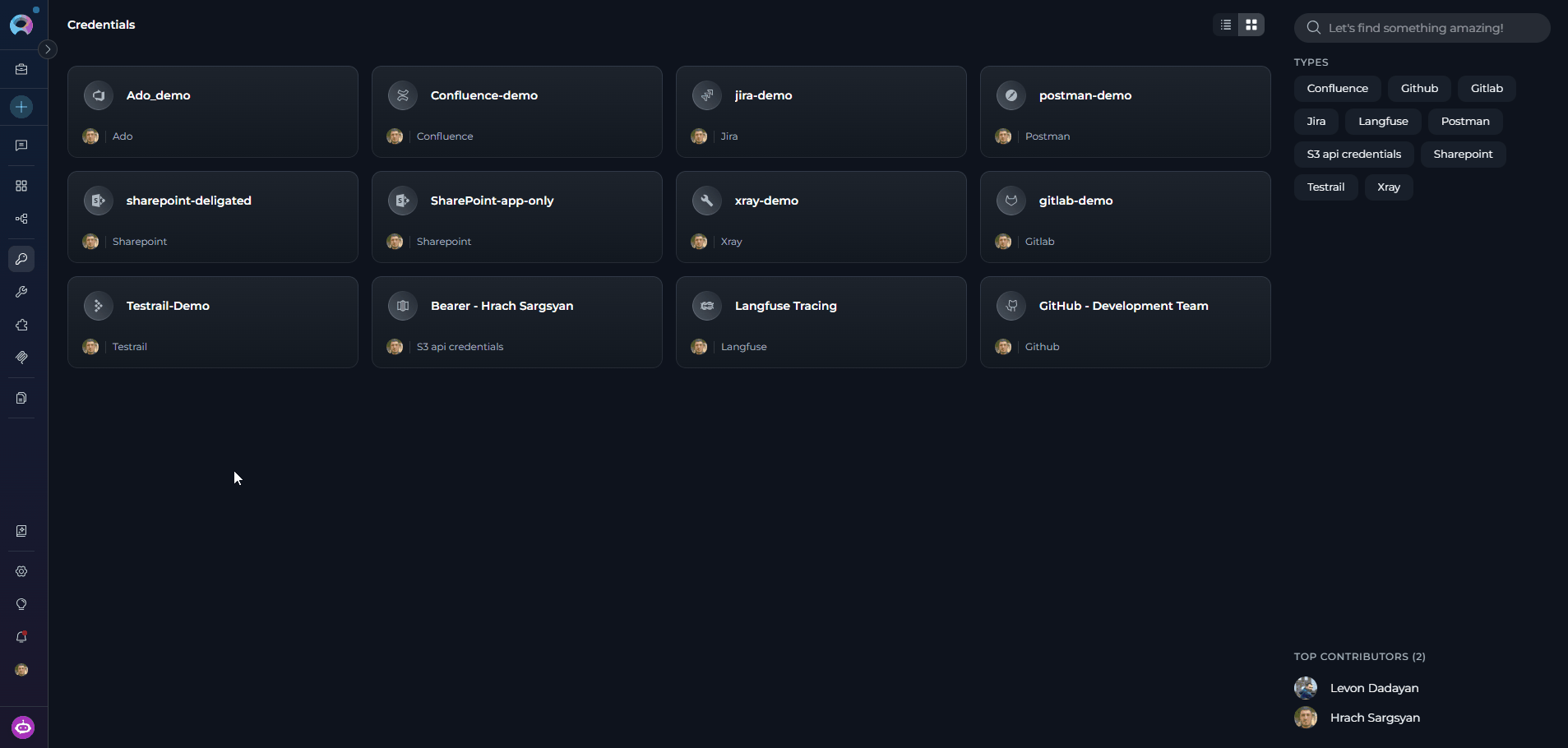Screen dimensions: 1568x748
Task: Open the xray-demo credential card
Action: pos(821,217)
